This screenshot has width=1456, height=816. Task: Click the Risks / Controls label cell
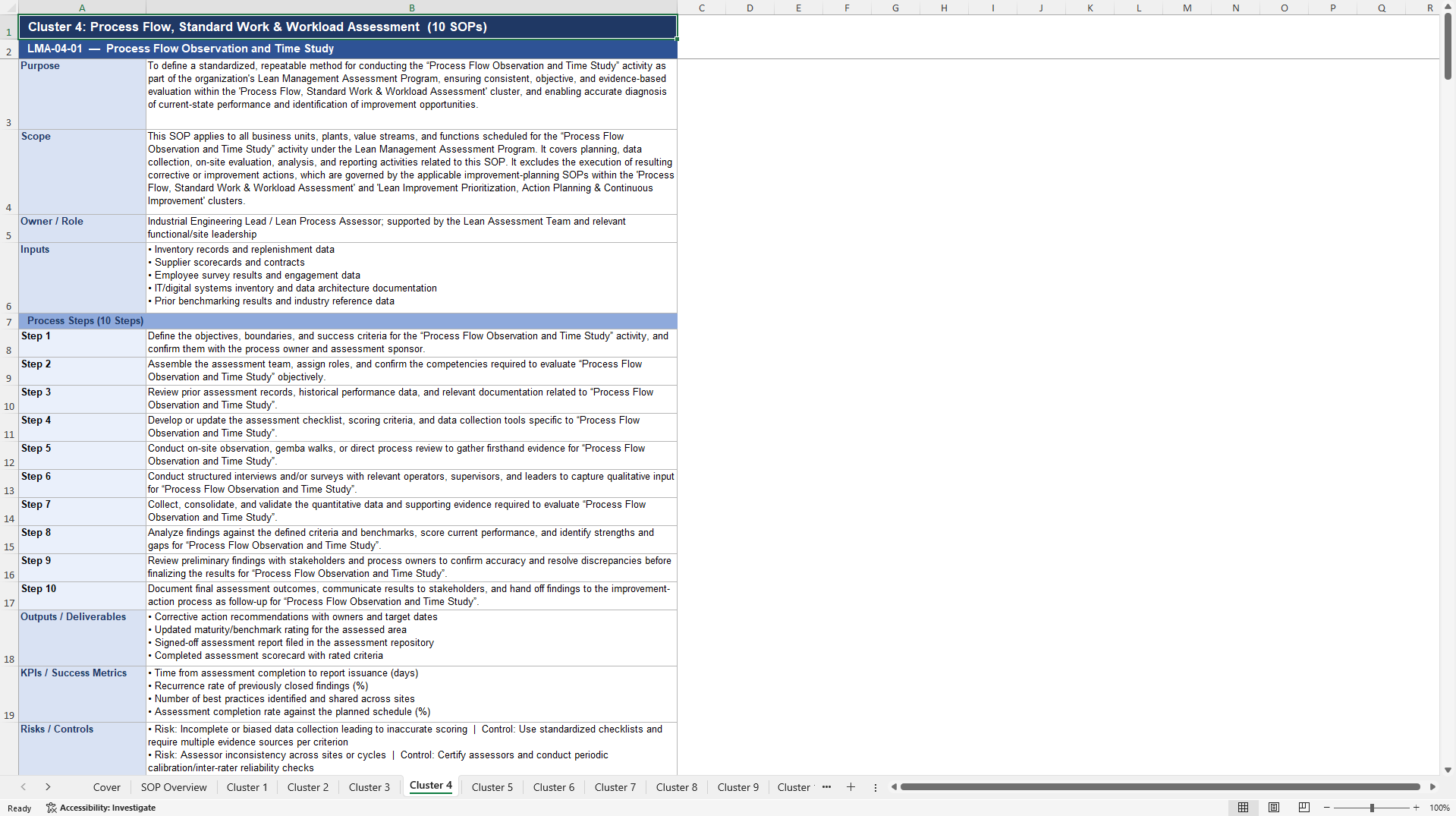tap(82, 749)
